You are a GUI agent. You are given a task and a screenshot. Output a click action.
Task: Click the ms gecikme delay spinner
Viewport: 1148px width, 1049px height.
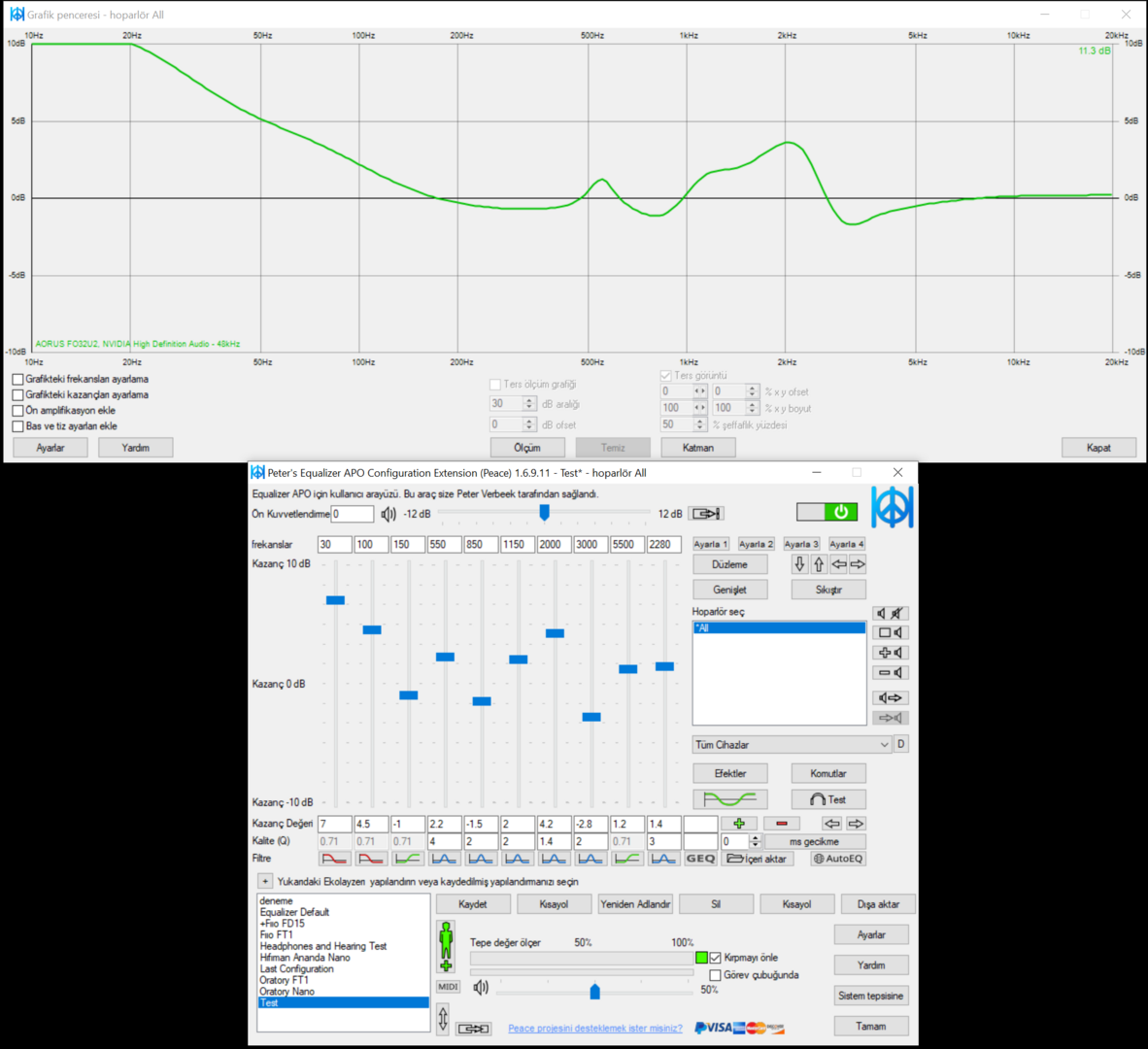pyautogui.click(x=755, y=841)
